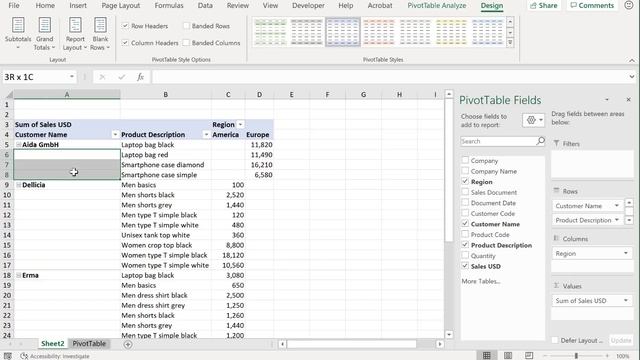Click the Update button
Viewport: 640px width, 360px height.
tap(621, 340)
